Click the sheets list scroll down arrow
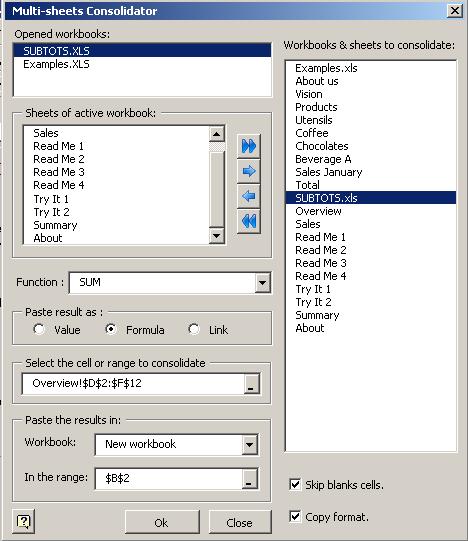This screenshot has height=541, width=468. point(217,236)
